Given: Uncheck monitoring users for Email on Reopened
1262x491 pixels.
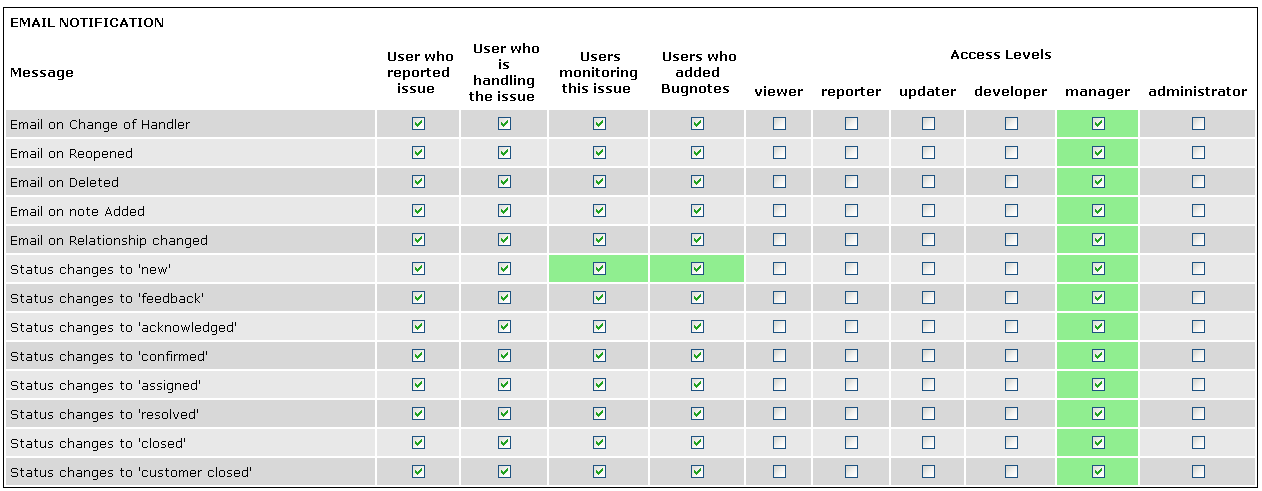Looking at the screenshot, I should click(599, 153).
